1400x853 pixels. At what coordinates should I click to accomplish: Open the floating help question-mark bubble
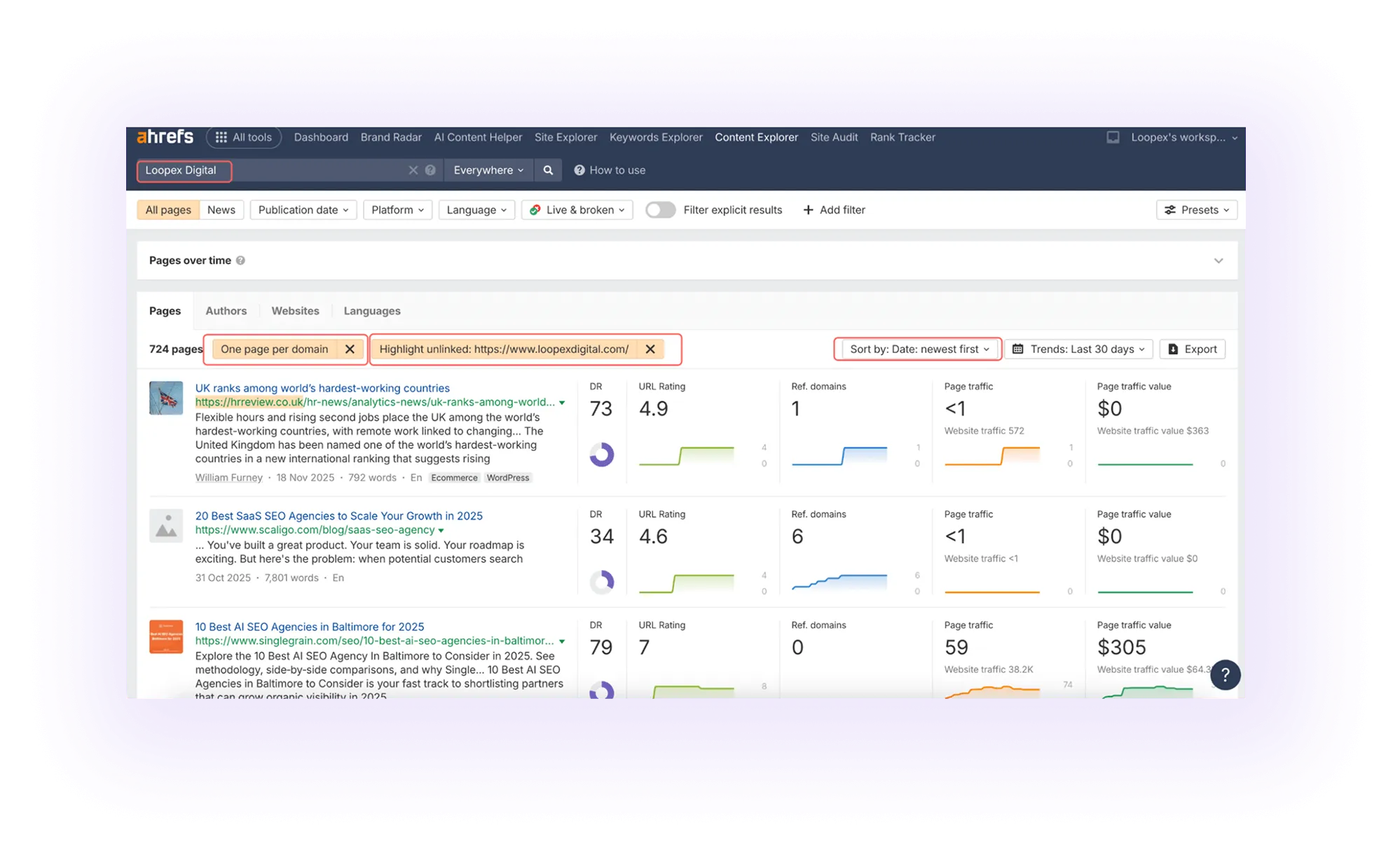(1225, 674)
